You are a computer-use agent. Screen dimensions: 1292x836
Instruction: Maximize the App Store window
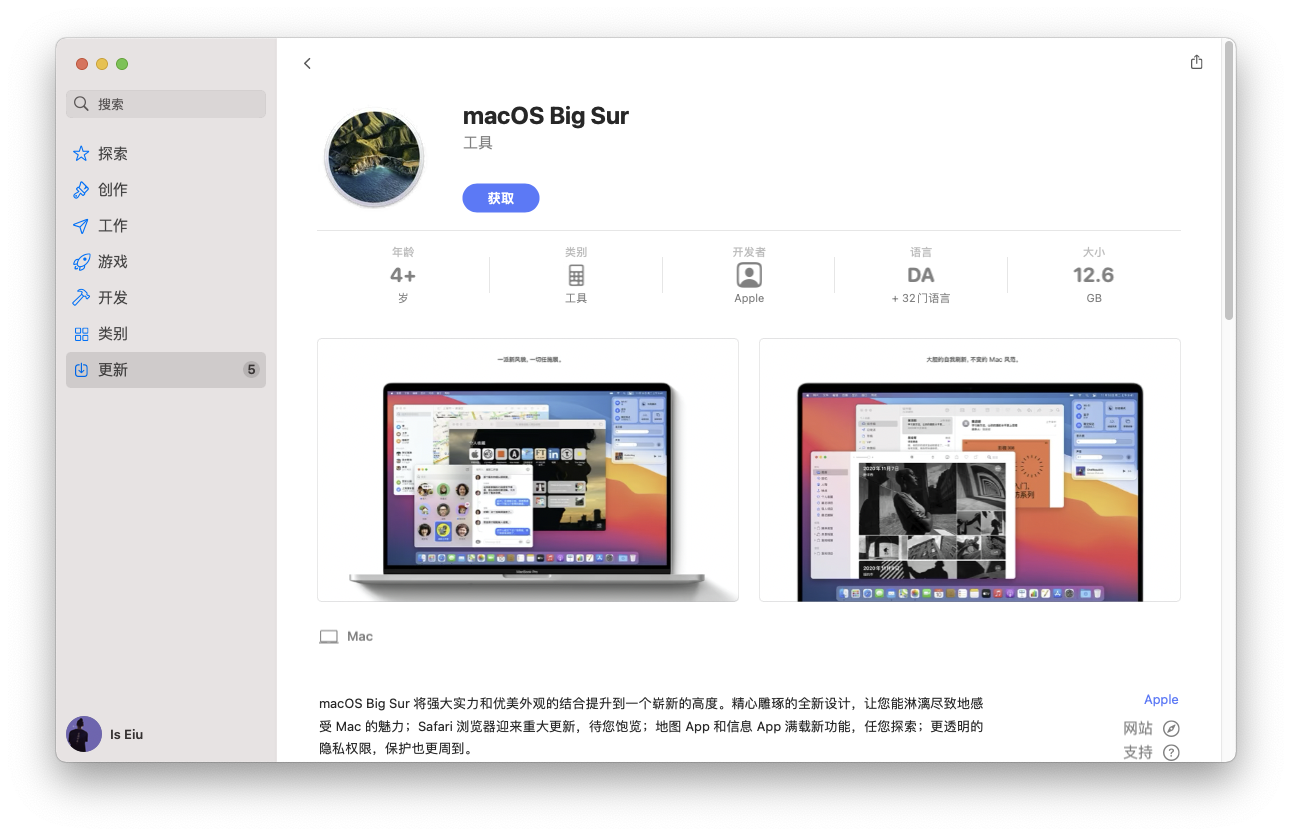(x=122, y=64)
